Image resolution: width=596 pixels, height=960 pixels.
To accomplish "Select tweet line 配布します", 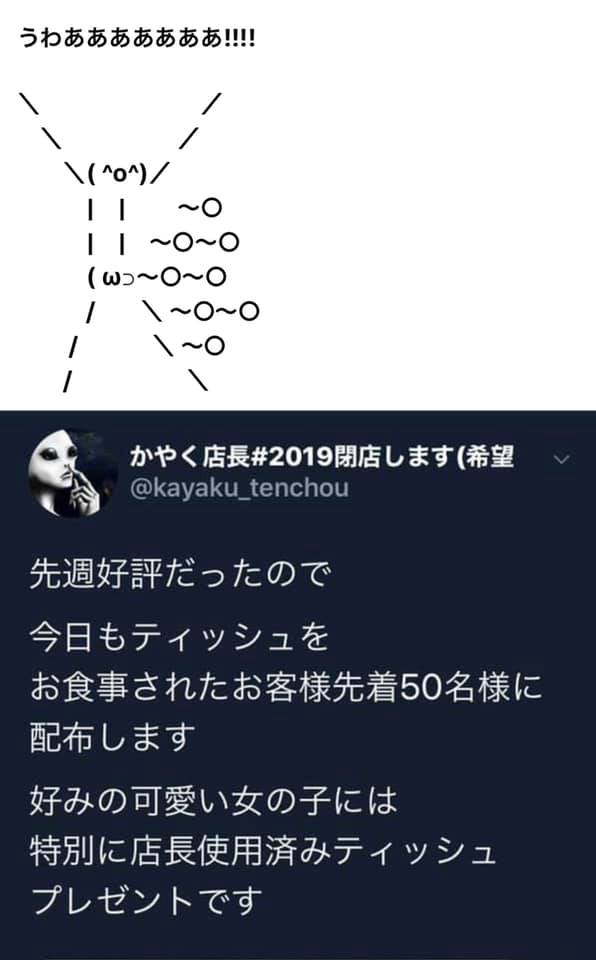I will 113,737.
